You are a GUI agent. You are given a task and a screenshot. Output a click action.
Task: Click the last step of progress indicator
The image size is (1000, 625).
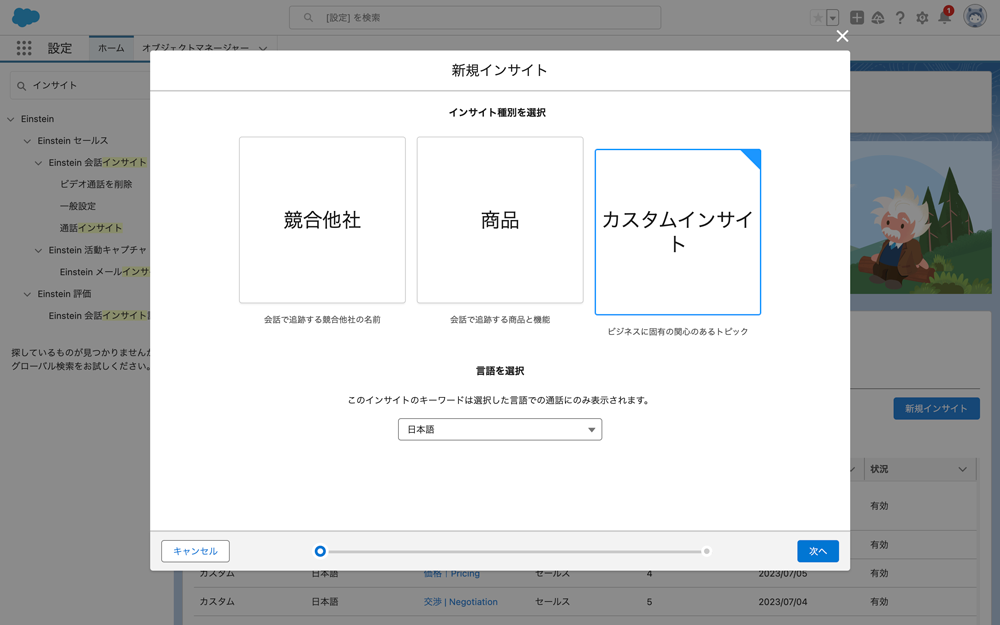click(707, 551)
